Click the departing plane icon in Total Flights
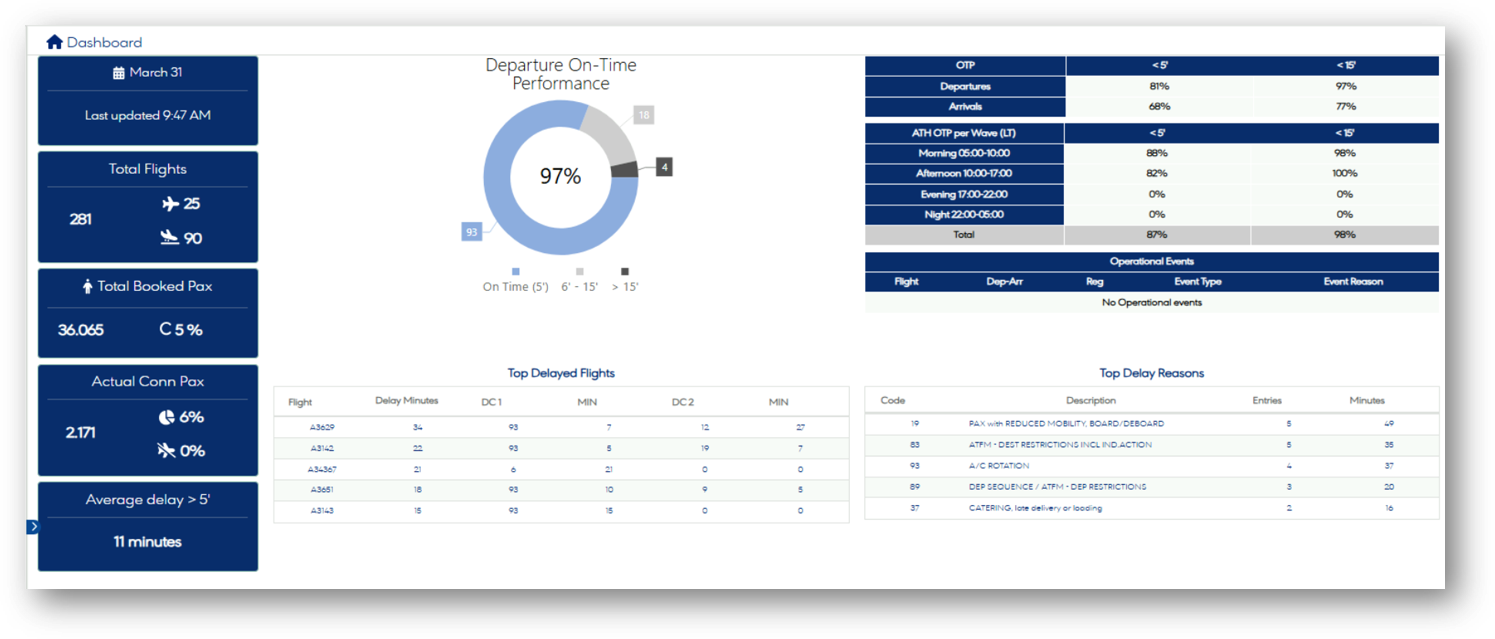 [170, 204]
